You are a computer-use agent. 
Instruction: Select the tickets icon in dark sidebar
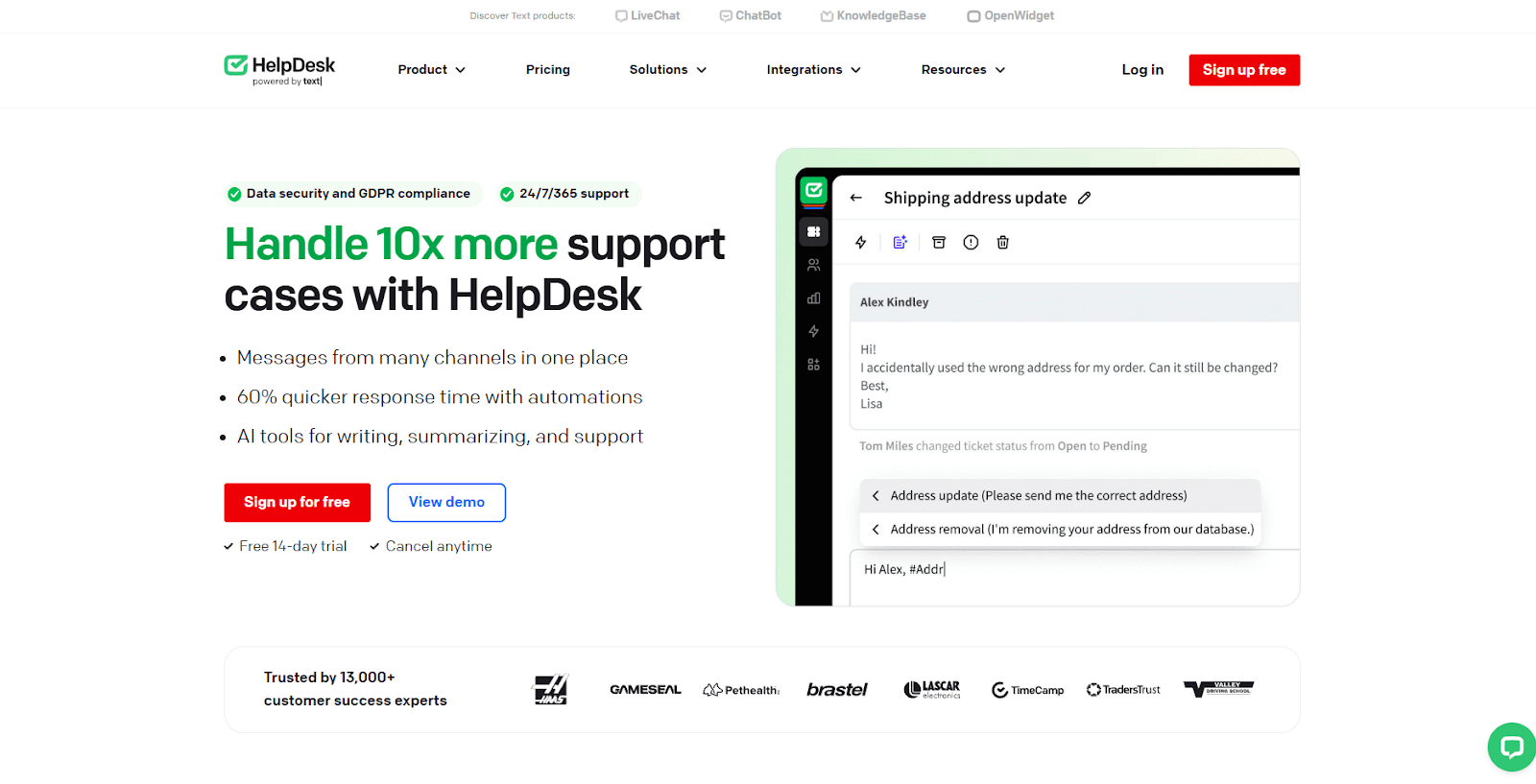tap(813, 231)
